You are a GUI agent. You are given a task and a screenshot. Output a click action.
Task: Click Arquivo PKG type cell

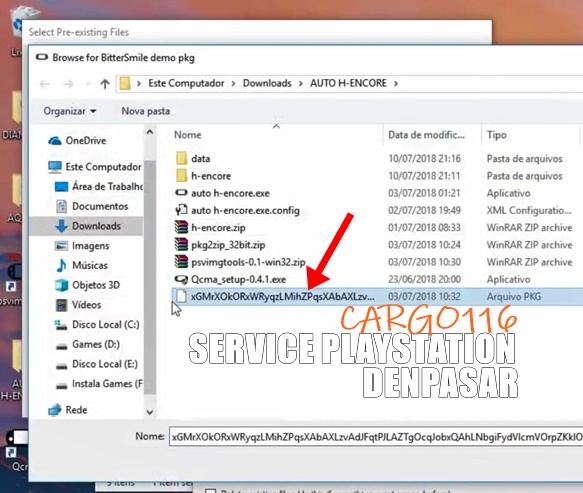514,297
